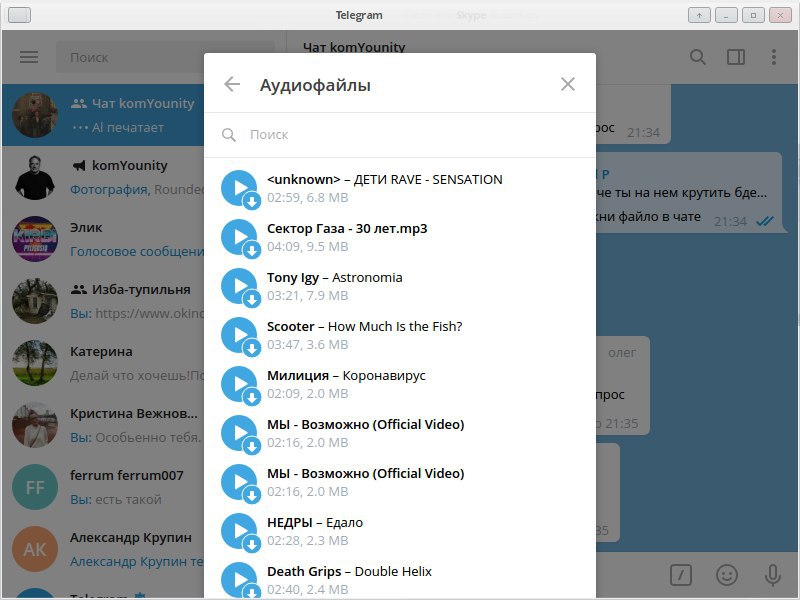Click the 02:28, 2.3 MB file info
Image resolution: width=800 pixels, height=600 pixels.
click(308, 540)
